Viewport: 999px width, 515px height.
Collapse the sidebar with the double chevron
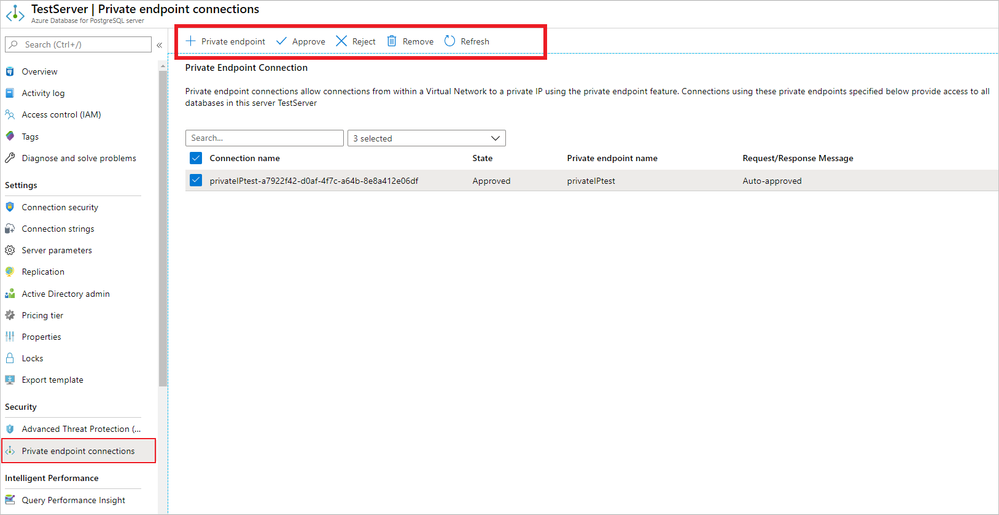pyautogui.click(x=159, y=45)
